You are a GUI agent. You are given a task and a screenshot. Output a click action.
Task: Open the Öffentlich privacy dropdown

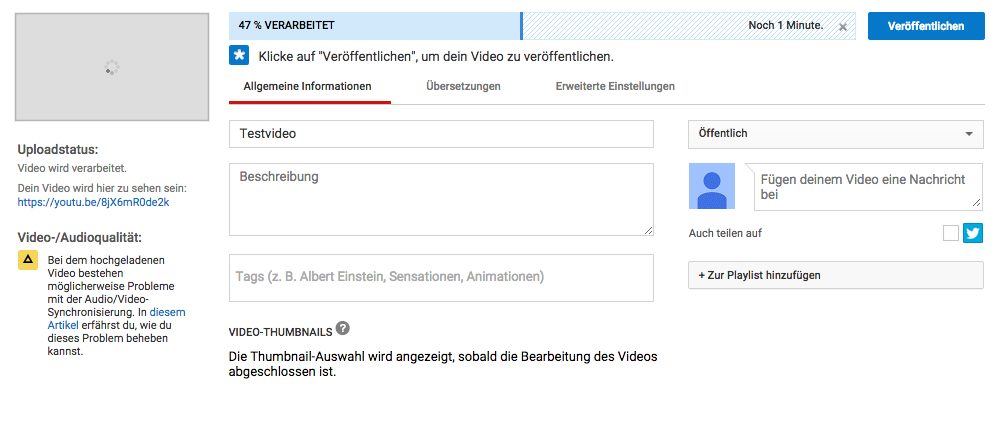(x=835, y=134)
